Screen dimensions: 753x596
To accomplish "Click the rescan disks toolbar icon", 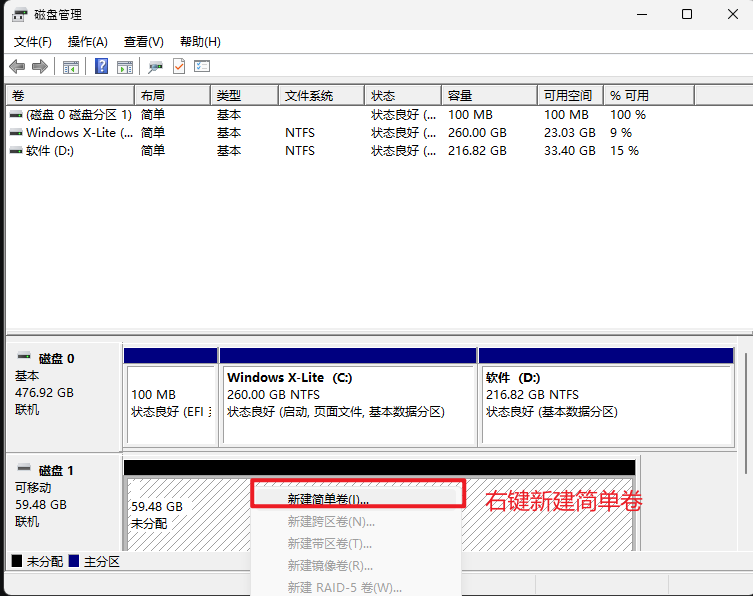I will pos(155,67).
